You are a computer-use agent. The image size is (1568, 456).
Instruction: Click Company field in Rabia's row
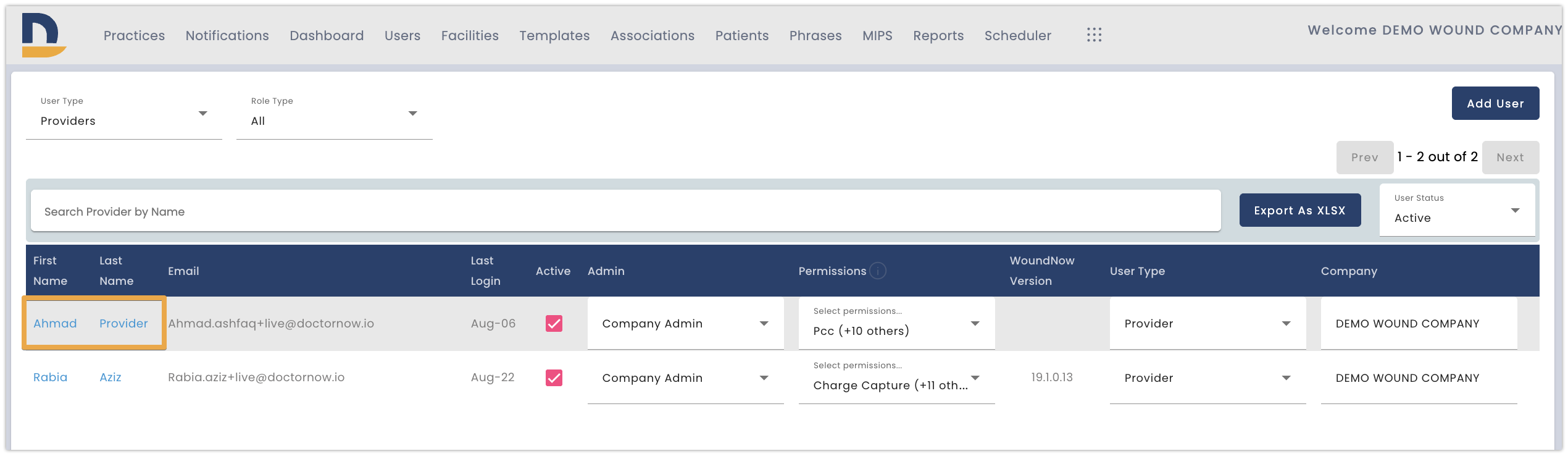coord(1419,378)
